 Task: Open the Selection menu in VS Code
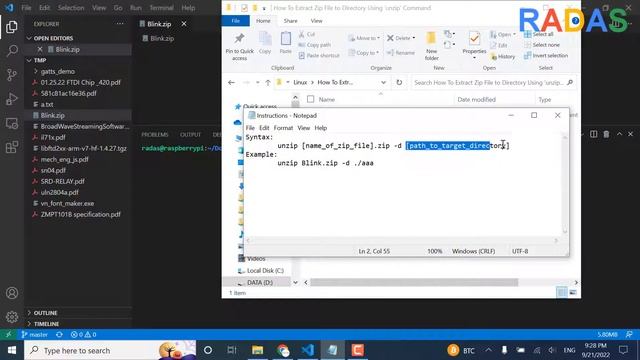click(x=71, y=8)
